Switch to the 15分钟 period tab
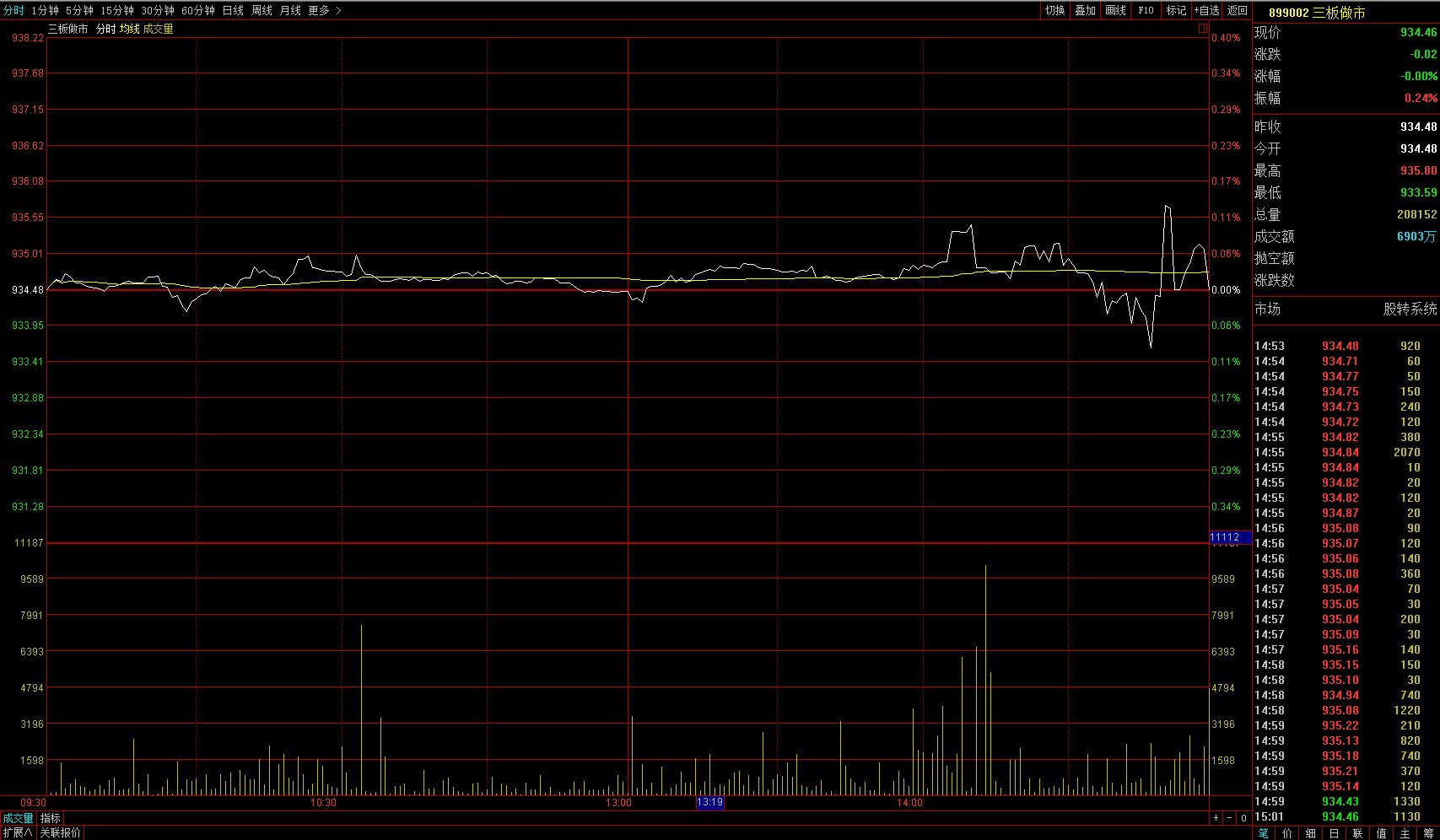 [x=117, y=10]
